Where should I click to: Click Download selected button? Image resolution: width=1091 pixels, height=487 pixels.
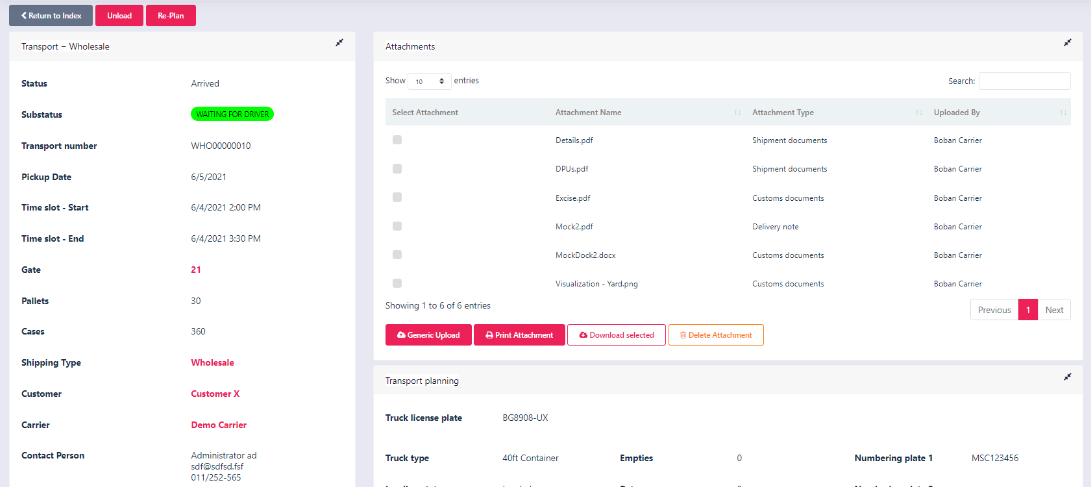coord(616,335)
